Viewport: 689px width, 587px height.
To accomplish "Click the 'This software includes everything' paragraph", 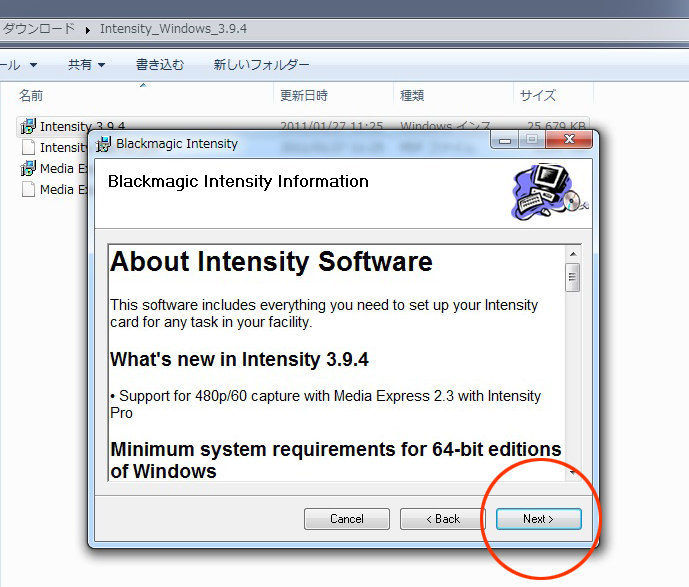I will [324, 313].
